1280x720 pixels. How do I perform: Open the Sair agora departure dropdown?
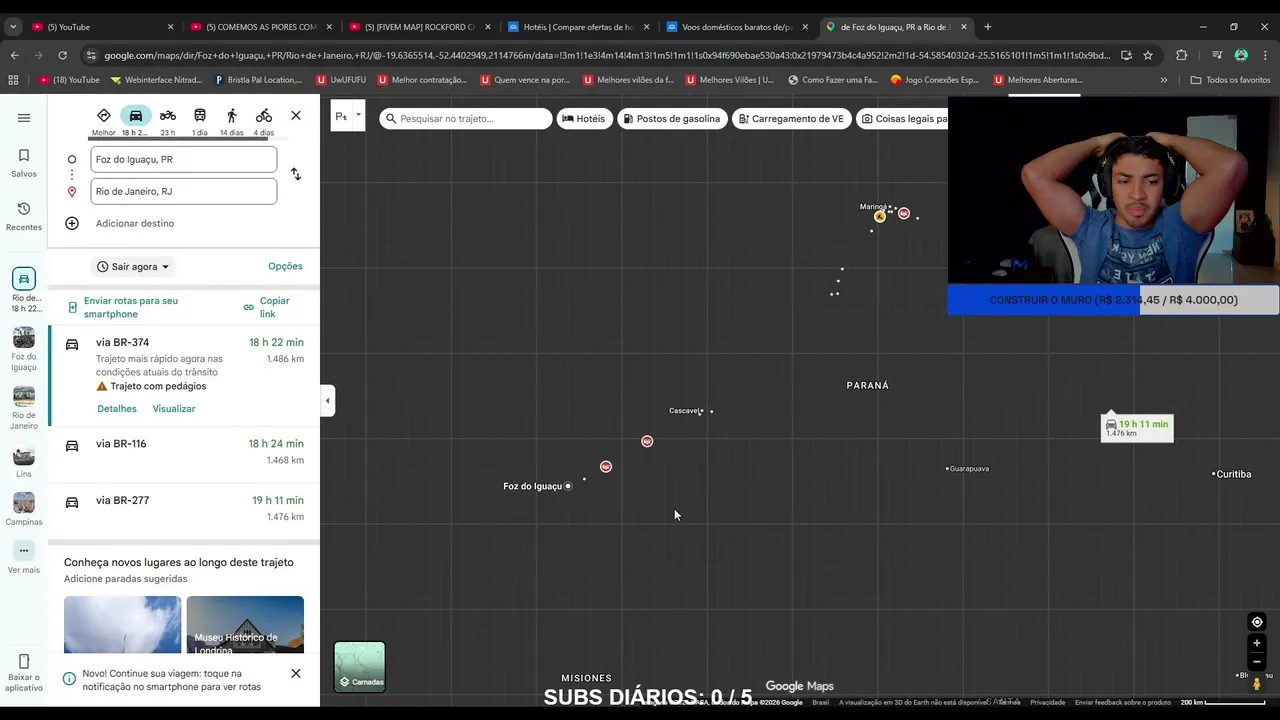coord(134,267)
